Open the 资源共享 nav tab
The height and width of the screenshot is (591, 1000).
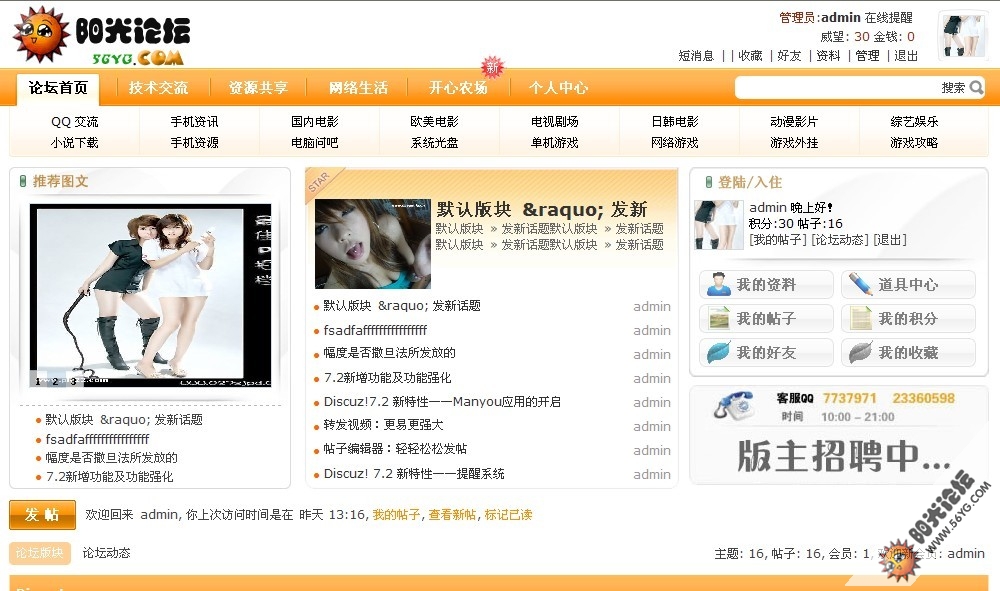(258, 88)
